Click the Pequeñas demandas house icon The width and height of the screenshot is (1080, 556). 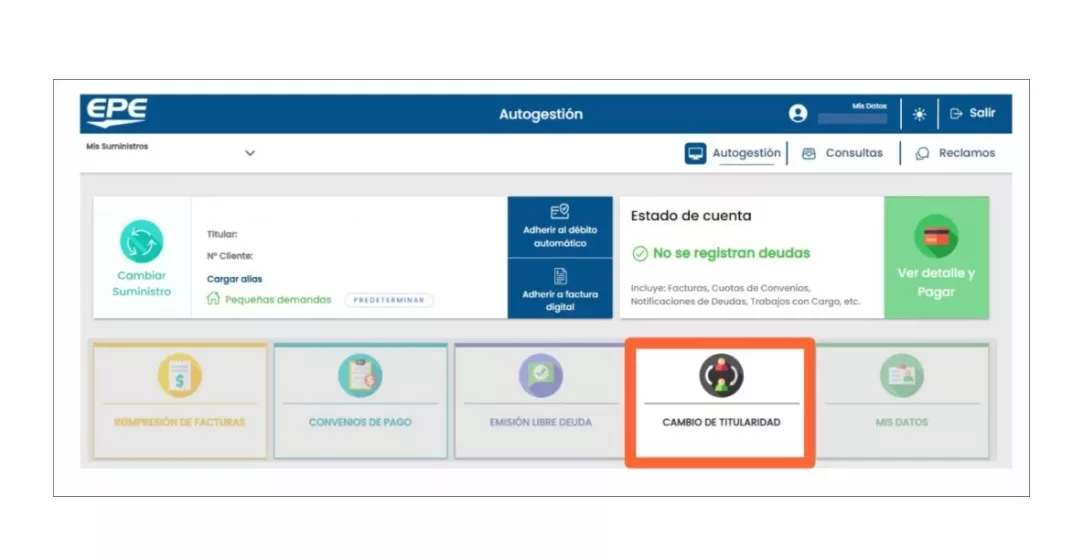(x=214, y=298)
